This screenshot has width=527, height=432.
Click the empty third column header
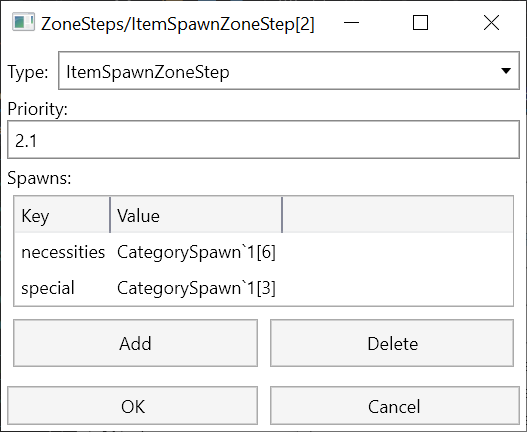[x=398, y=215]
